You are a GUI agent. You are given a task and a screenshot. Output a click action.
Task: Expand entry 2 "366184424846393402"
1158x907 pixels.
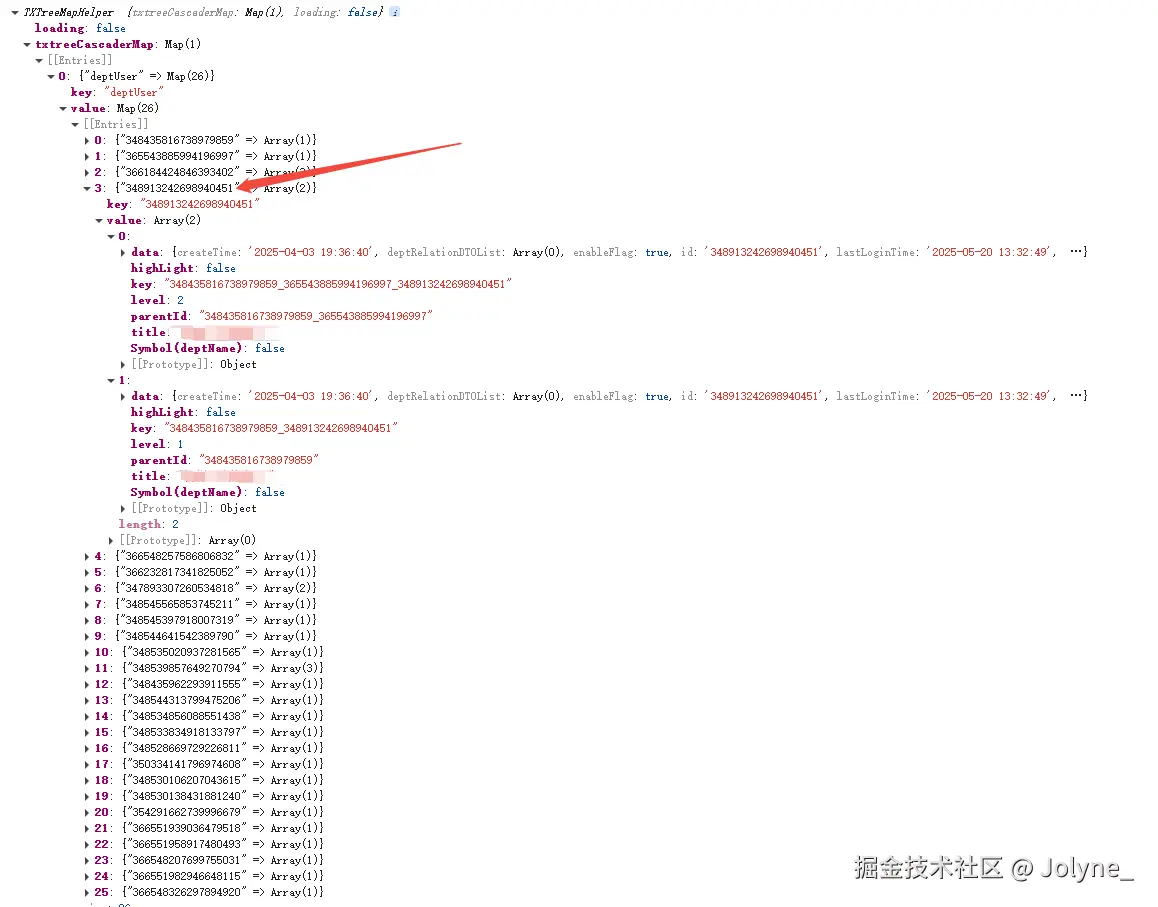[x=87, y=171]
